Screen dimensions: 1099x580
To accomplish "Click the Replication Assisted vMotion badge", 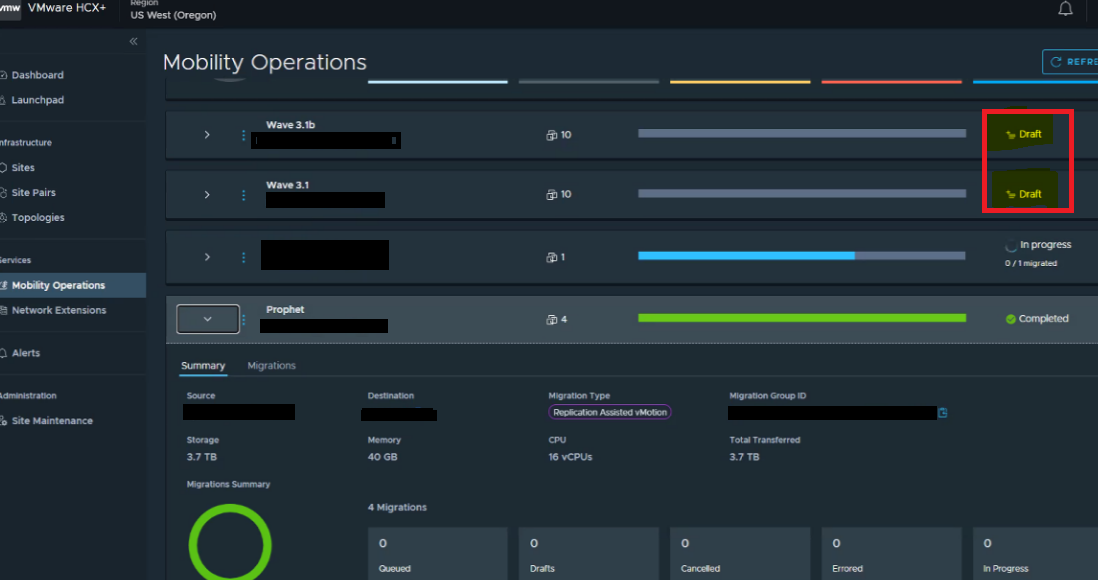I will (x=609, y=412).
